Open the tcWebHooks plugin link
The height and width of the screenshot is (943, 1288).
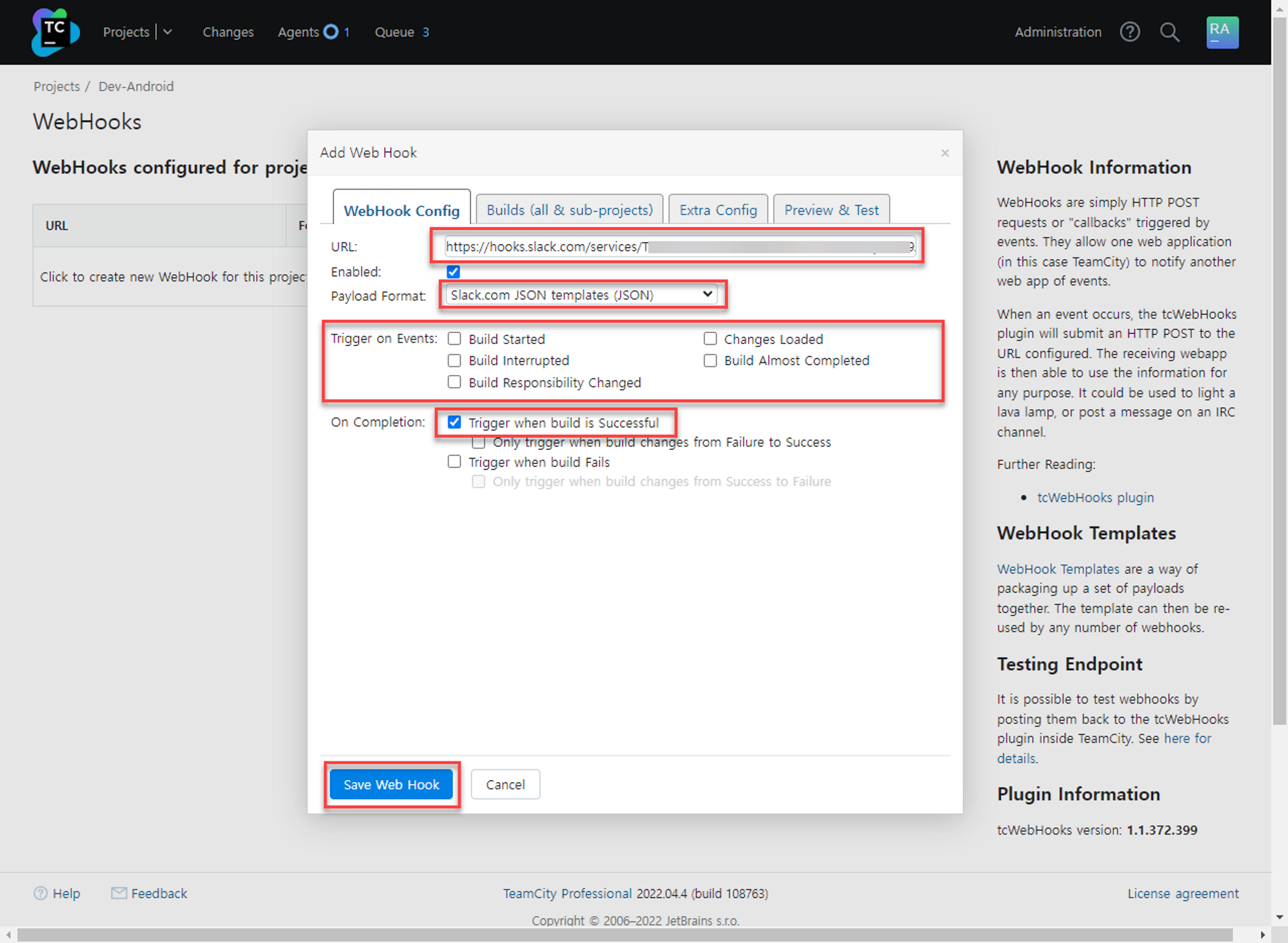point(1095,497)
